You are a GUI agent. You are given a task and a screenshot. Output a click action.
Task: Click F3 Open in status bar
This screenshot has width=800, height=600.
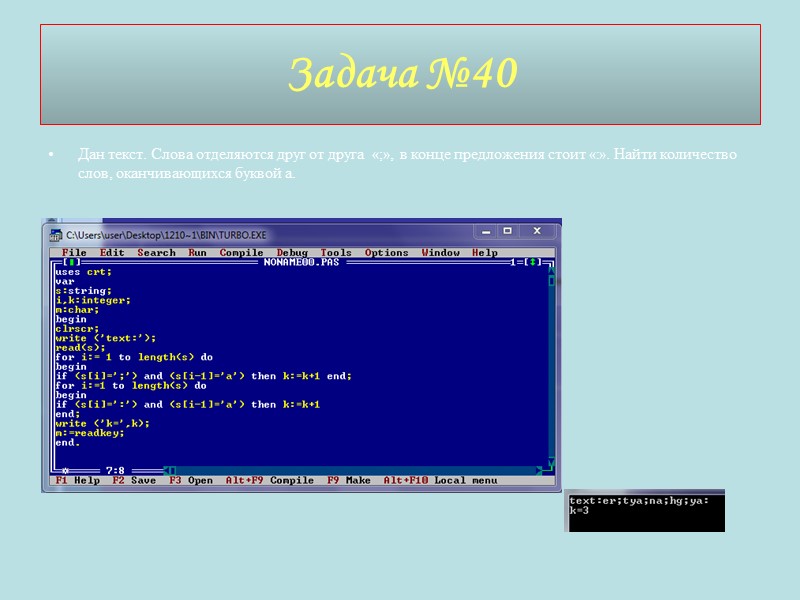[191, 481]
